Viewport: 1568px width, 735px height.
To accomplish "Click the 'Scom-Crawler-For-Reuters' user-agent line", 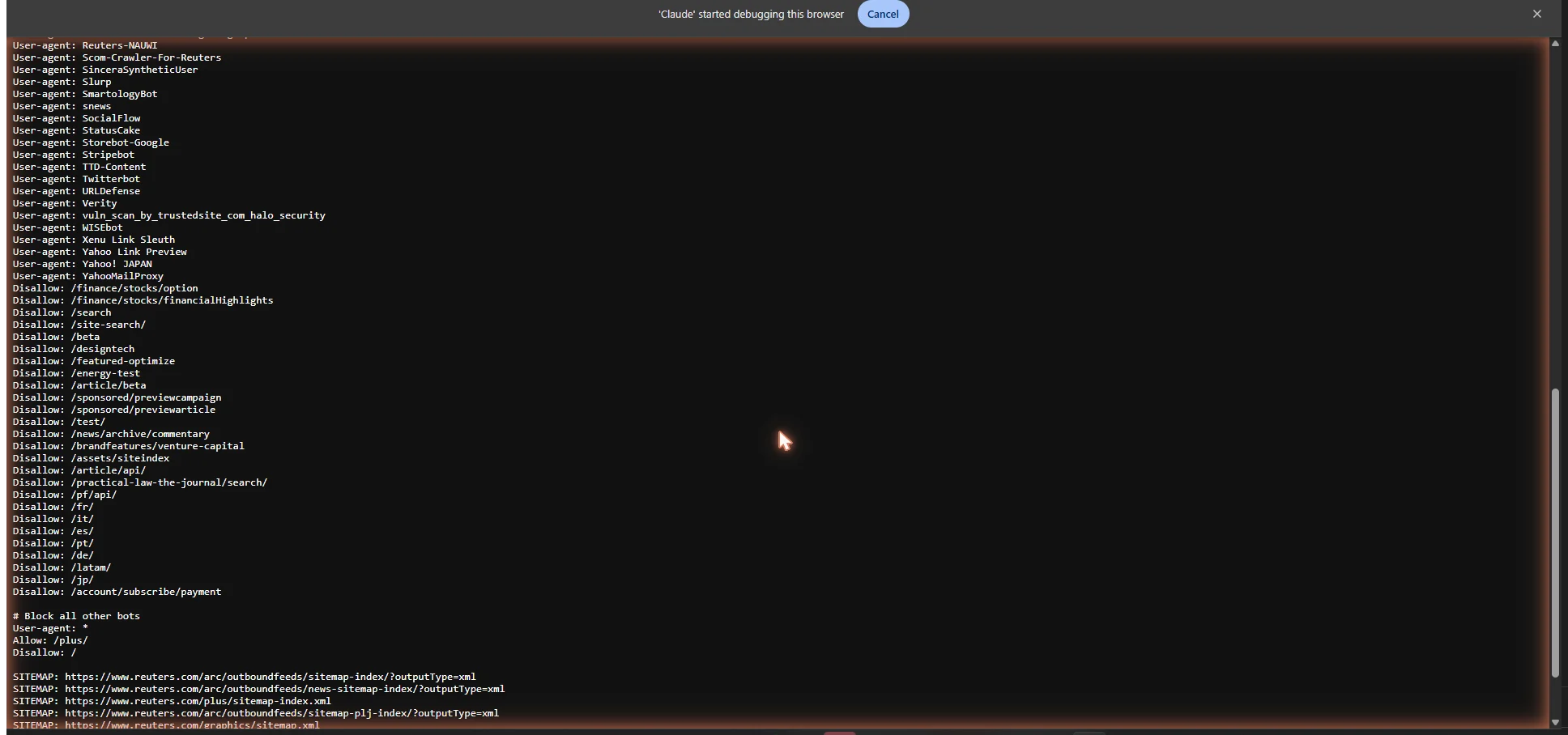I will click(117, 57).
